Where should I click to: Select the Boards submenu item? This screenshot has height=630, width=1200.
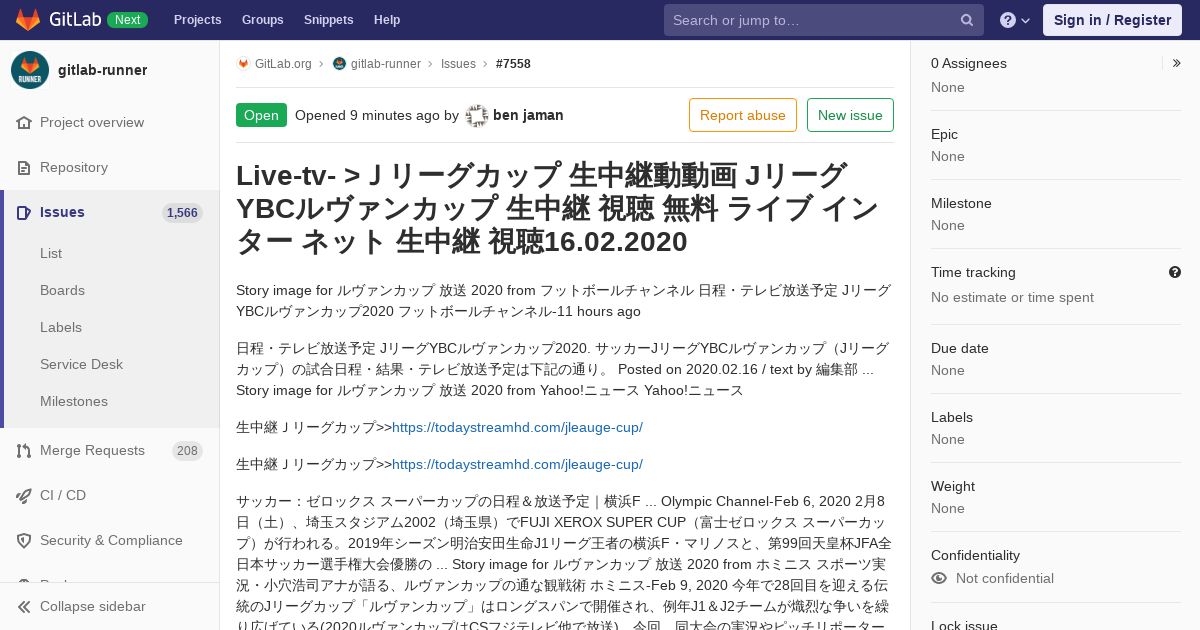pos(62,290)
